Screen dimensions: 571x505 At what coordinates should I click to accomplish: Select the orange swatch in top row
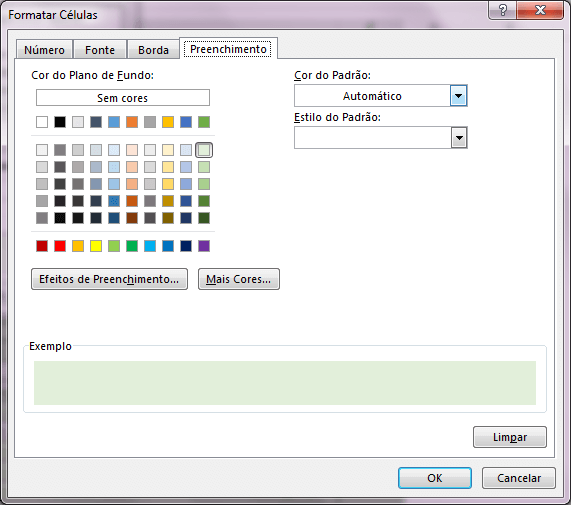tap(132, 122)
